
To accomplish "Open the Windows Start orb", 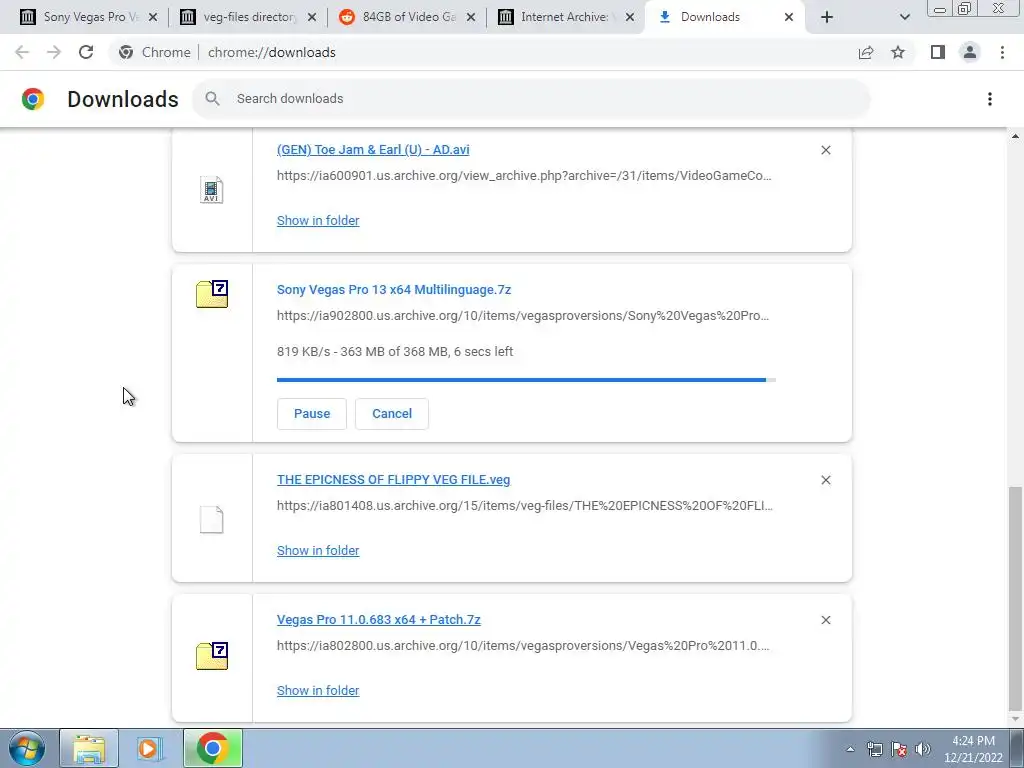I will pyautogui.click(x=26, y=748).
